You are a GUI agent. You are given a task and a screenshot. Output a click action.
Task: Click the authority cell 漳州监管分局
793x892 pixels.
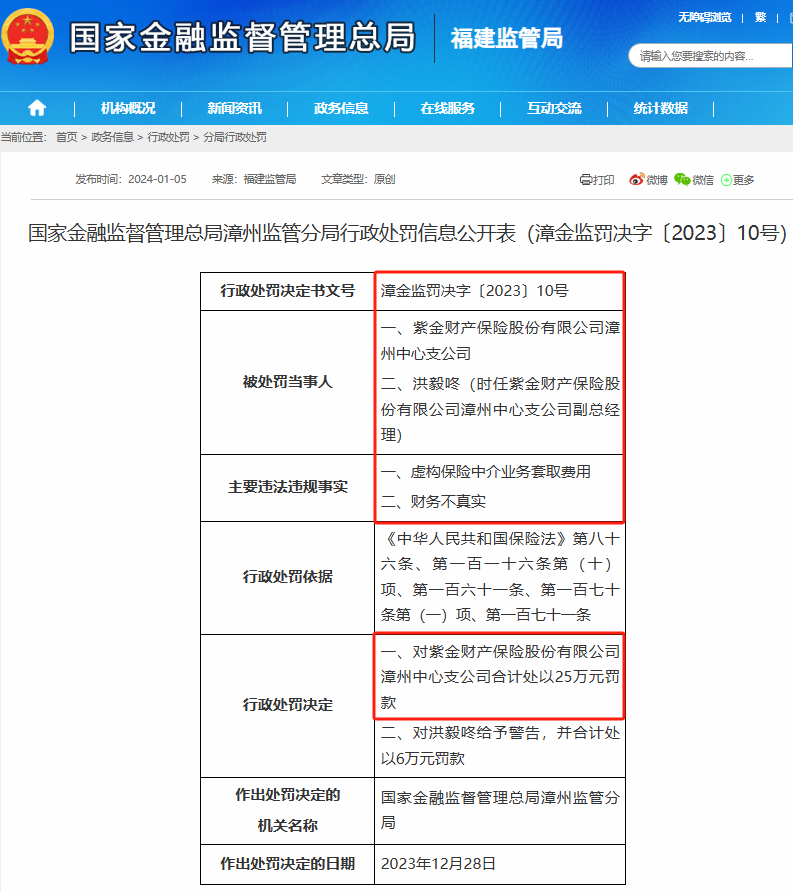[500, 810]
